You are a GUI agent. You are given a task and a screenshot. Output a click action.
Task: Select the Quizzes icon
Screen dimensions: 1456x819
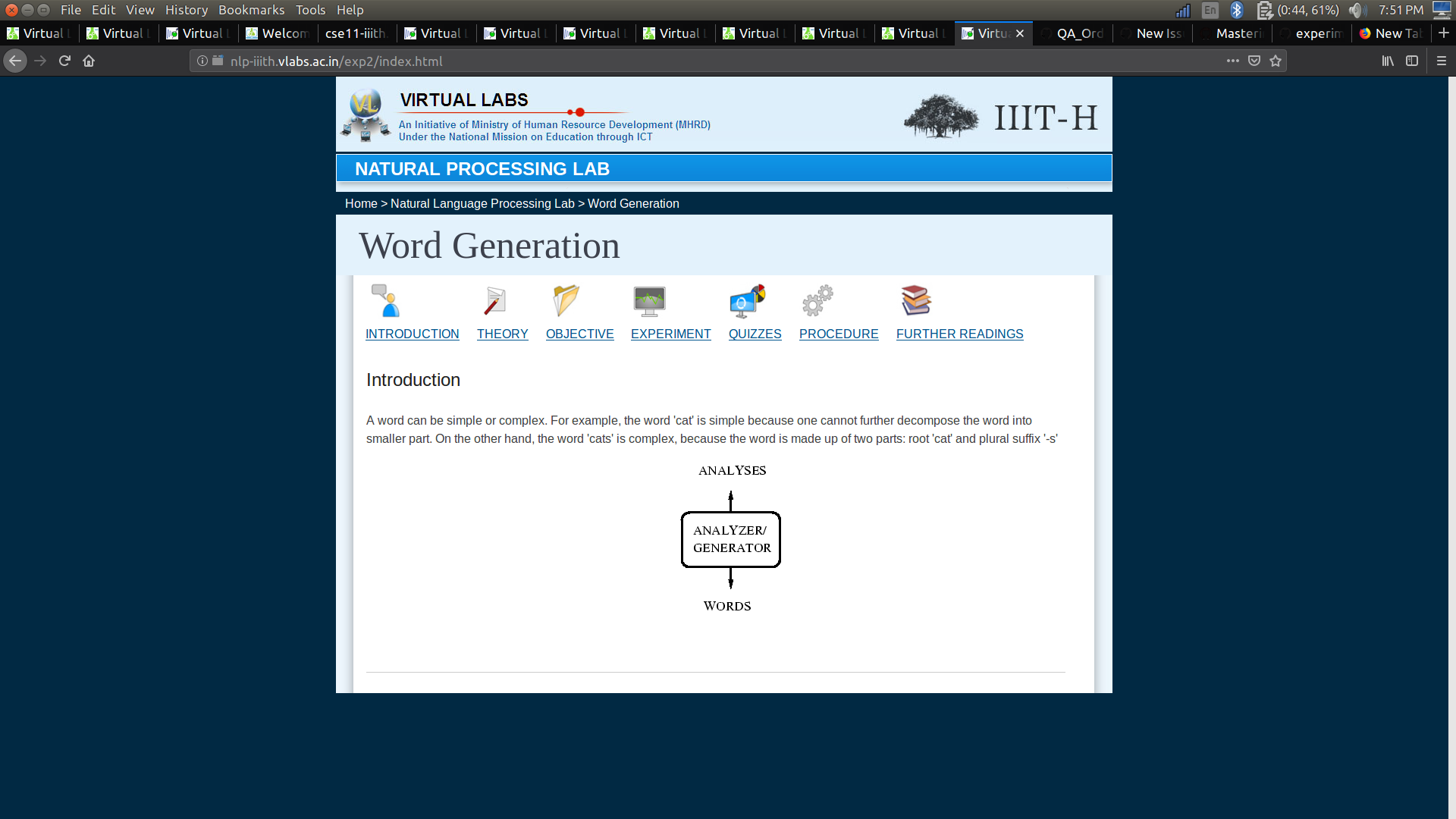[x=748, y=301]
